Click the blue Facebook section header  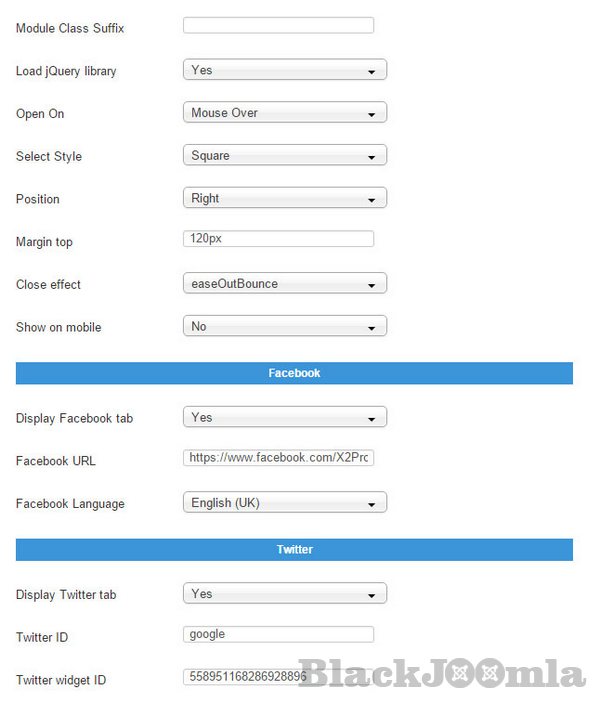tap(294, 373)
